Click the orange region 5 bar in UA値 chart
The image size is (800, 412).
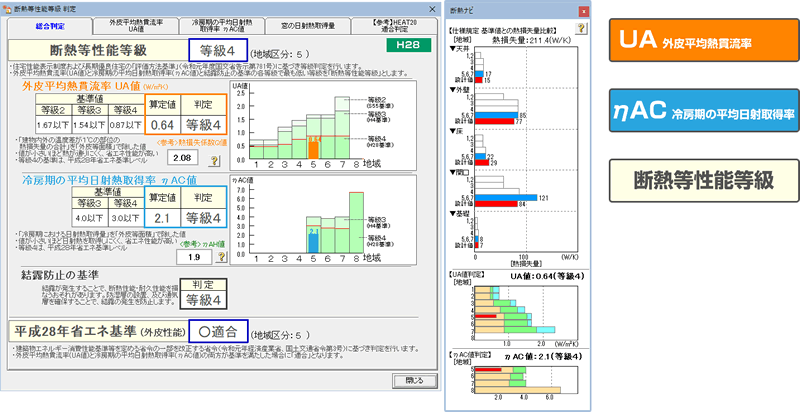coord(314,150)
